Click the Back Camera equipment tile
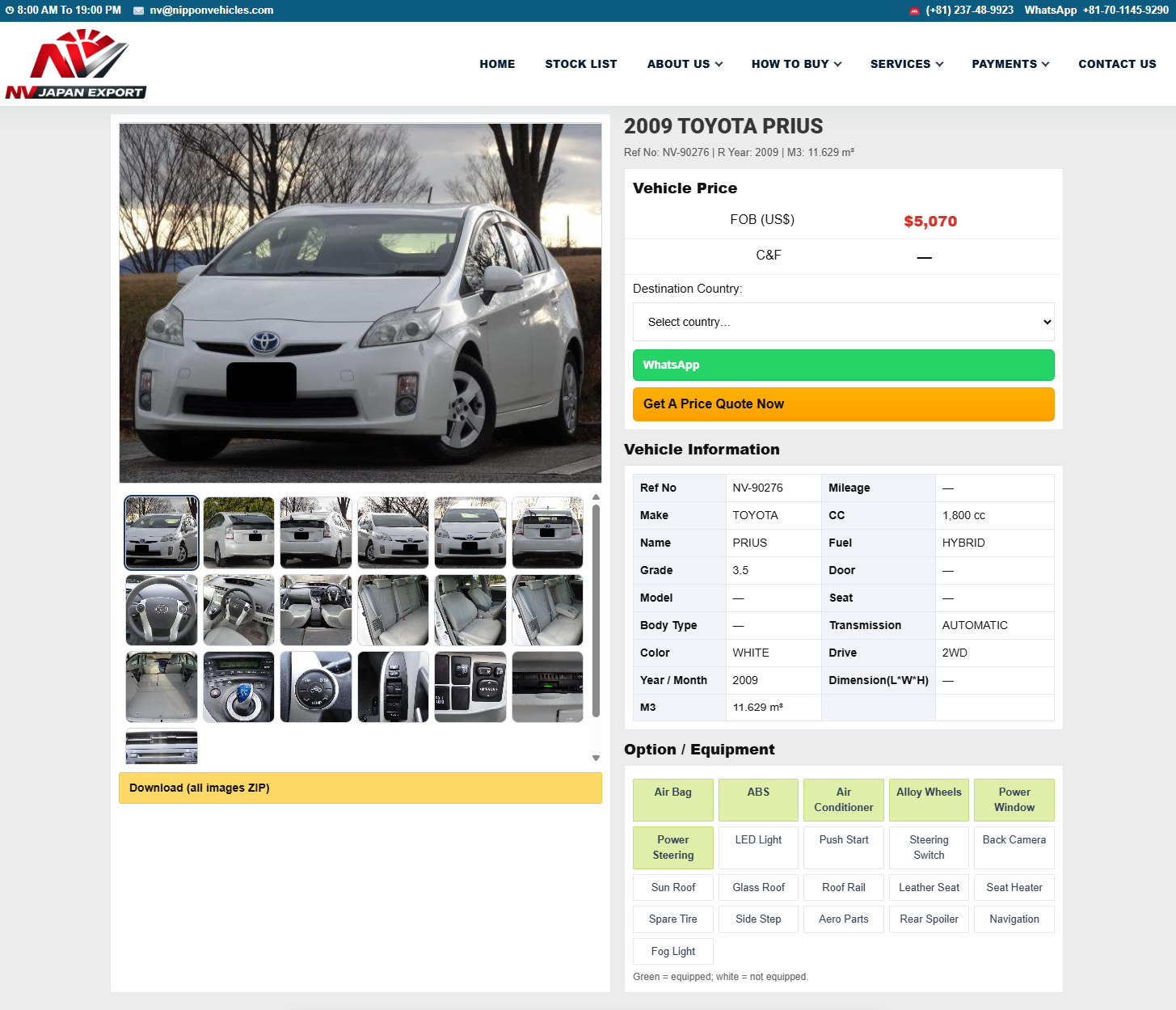 click(x=1014, y=847)
